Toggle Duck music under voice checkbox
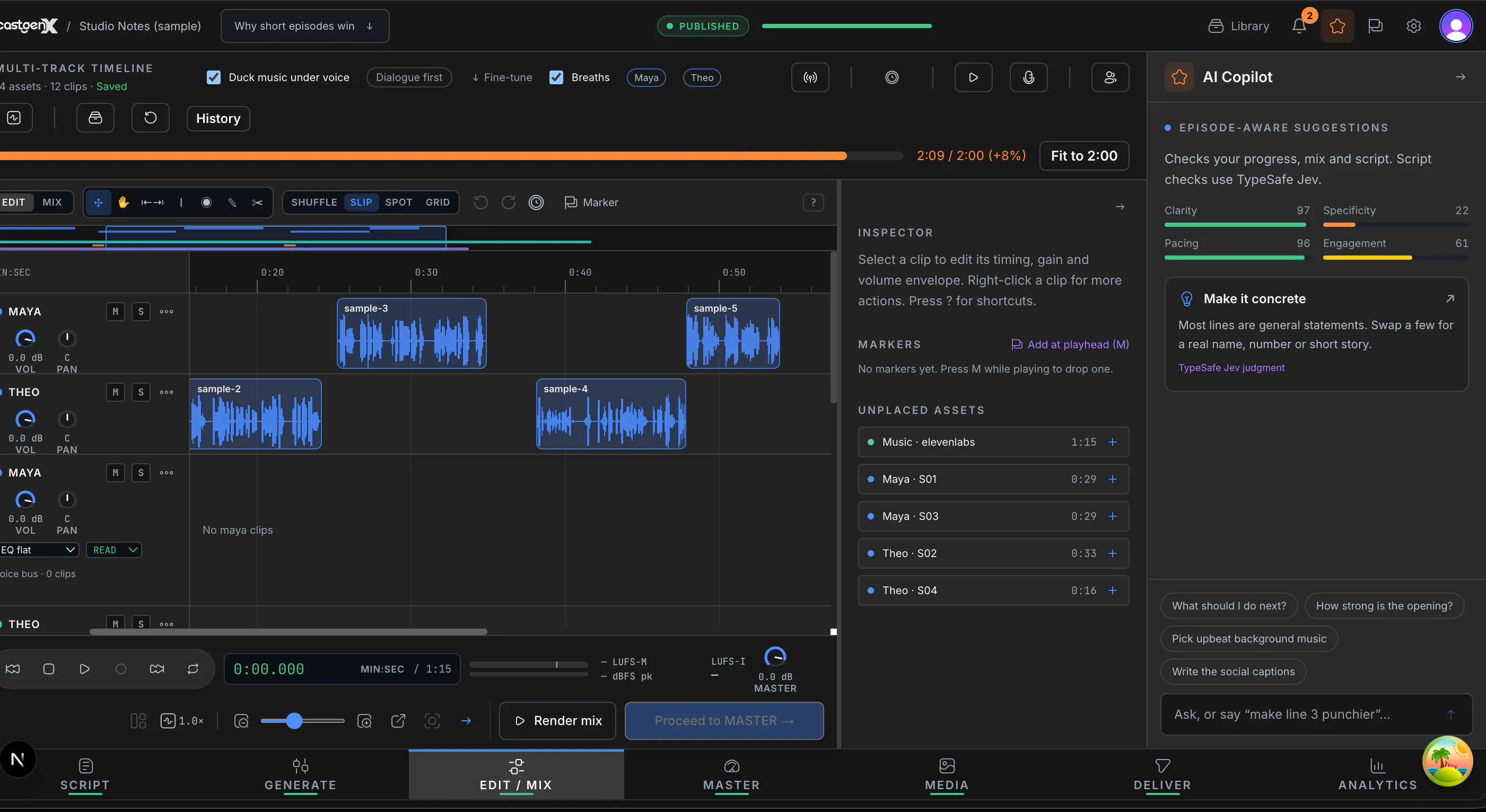1486x812 pixels. tap(213, 77)
